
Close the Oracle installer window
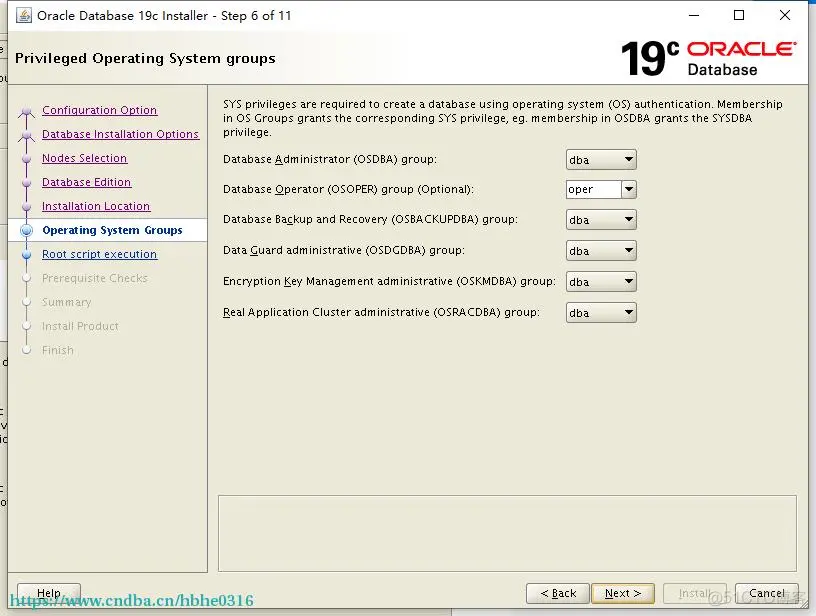[x=785, y=16]
